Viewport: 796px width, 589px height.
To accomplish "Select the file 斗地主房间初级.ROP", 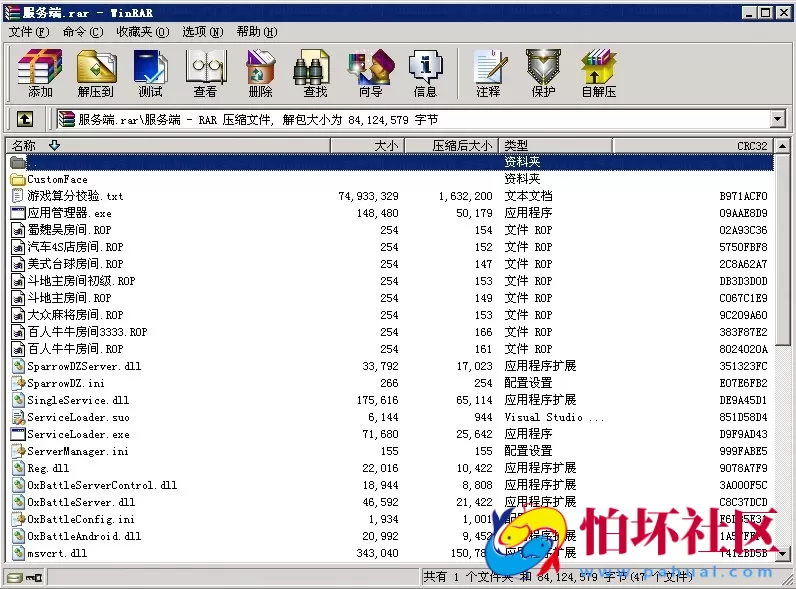I will (81, 281).
